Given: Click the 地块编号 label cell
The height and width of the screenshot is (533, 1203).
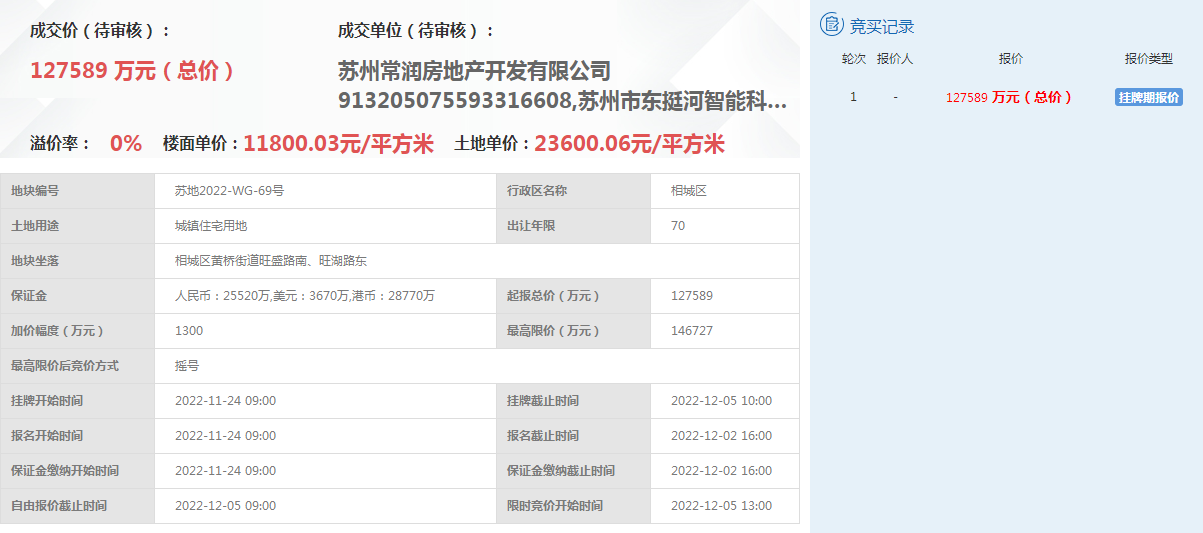Looking at the screenshot, I should point(78,191).
